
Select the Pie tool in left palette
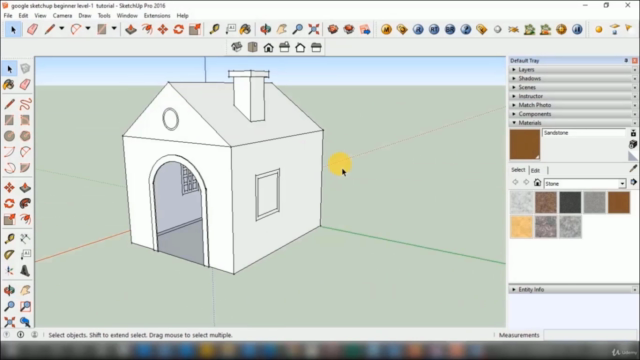[x=25, y=168]
